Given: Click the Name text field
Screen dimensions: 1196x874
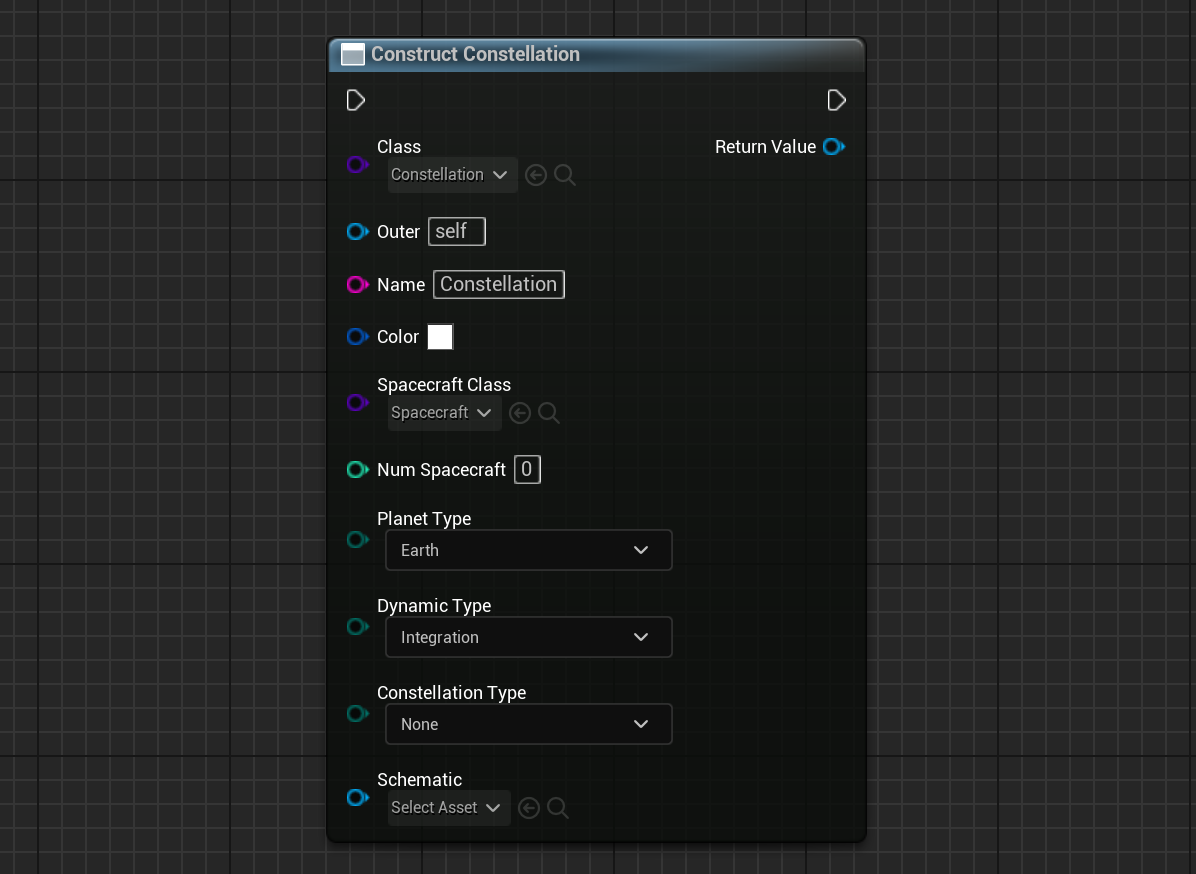Looking at the screenshot, I should click(498, 284).
